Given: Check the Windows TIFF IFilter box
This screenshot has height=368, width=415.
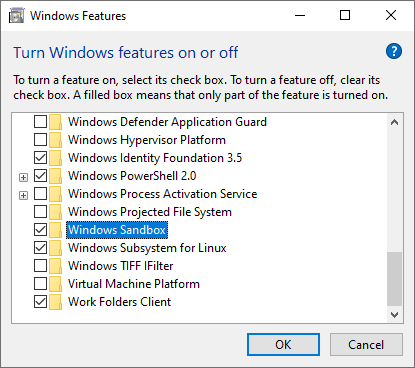Looking at the screenshot, I should point(40,266).
